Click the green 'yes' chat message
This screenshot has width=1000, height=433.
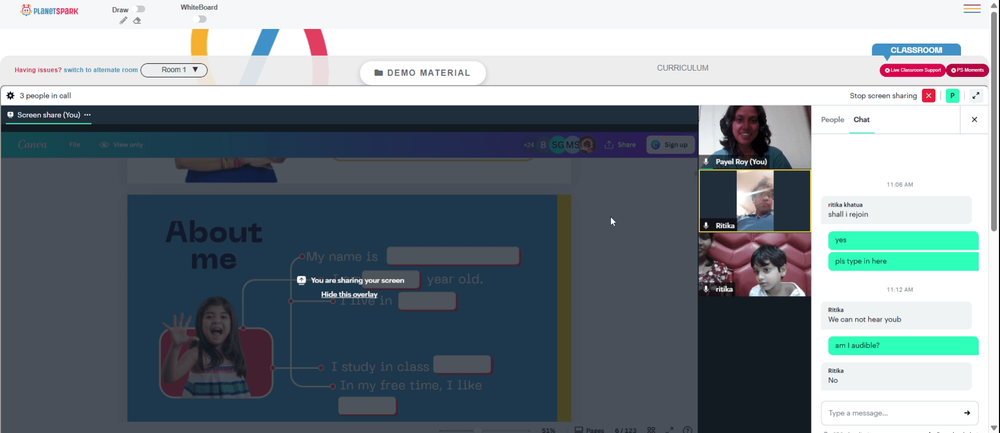[x=903, y=240]
